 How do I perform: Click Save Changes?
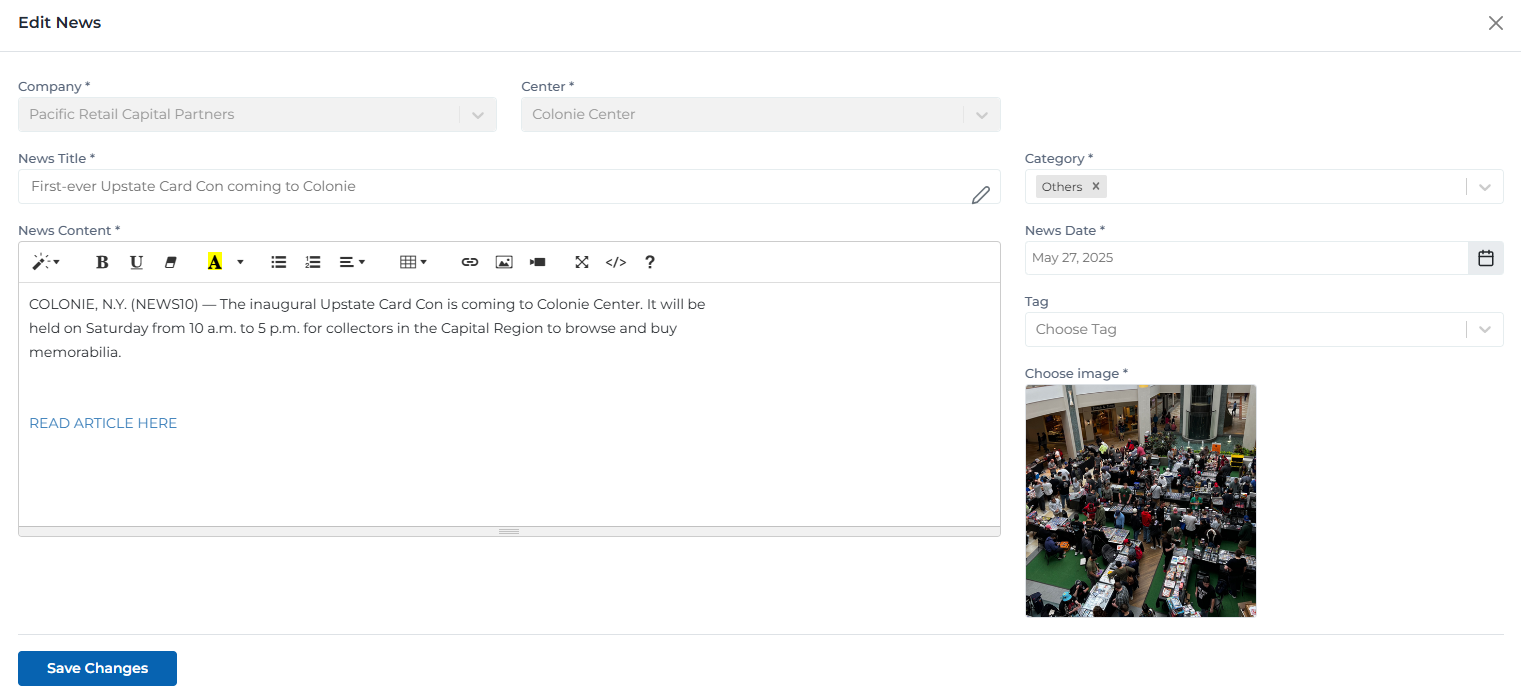97,668
